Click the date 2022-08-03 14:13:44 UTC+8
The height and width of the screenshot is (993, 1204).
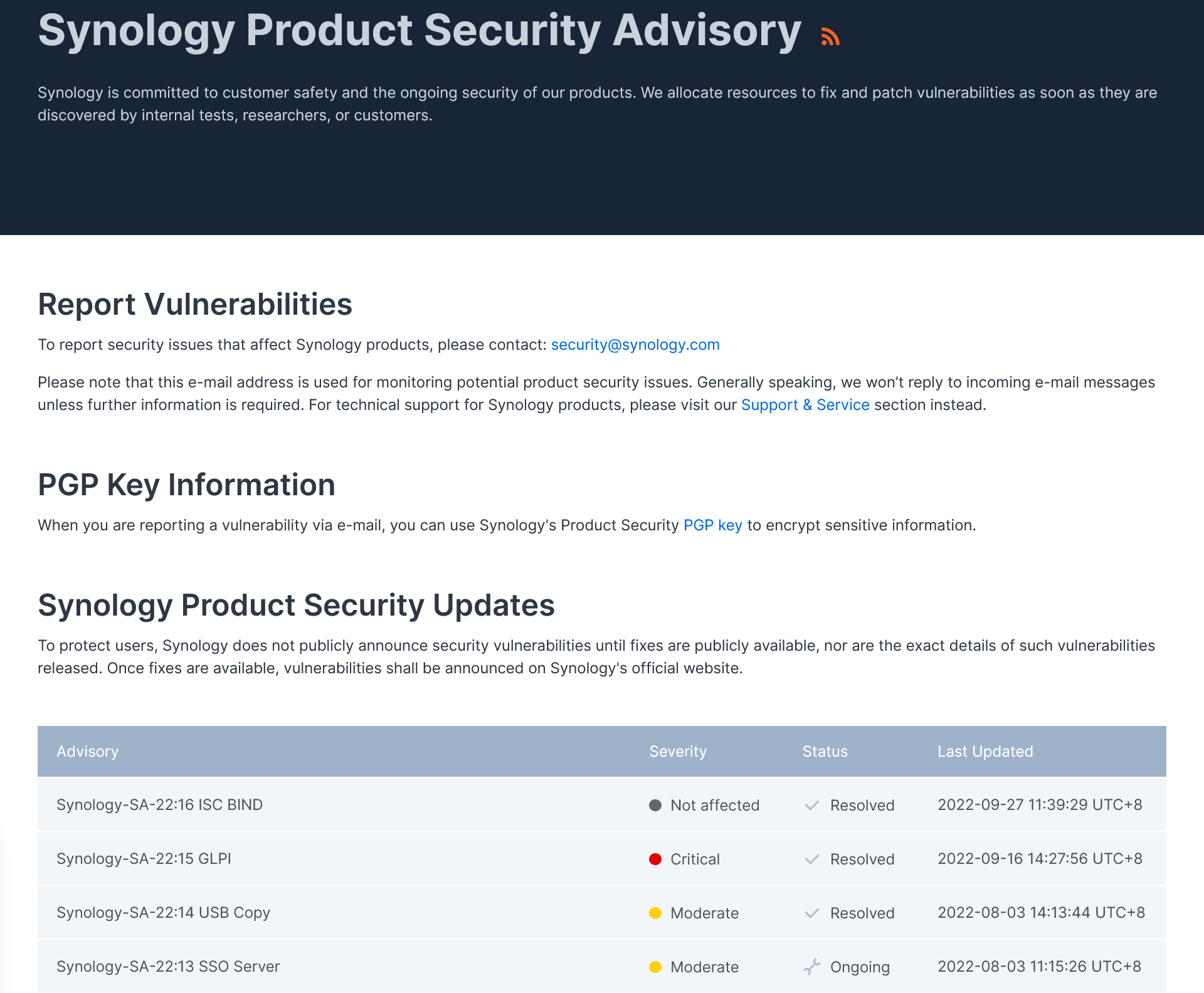tap(1041, 913)
